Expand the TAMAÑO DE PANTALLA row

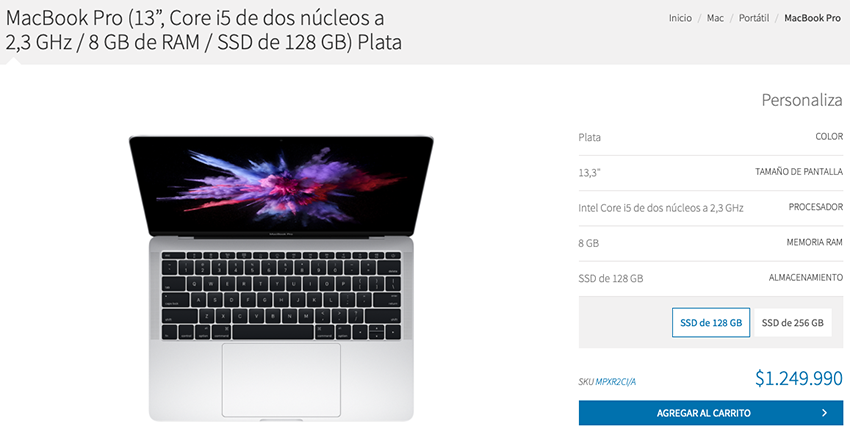pyautogui.click(x=711, y=172)
